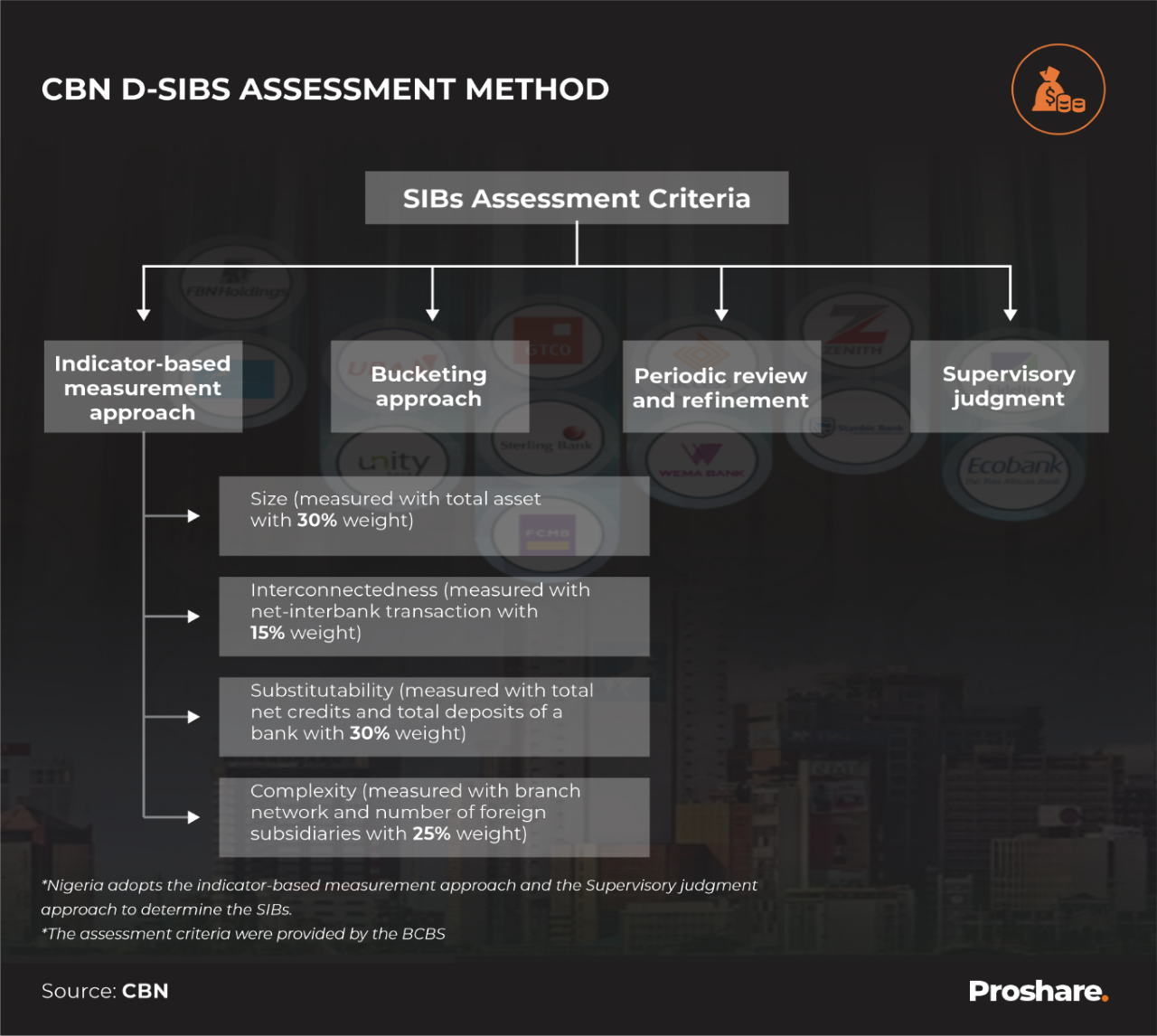Screen dimensions: 1157x1036
Task: Click the faded unity bank logo
Action: point(394,463)
